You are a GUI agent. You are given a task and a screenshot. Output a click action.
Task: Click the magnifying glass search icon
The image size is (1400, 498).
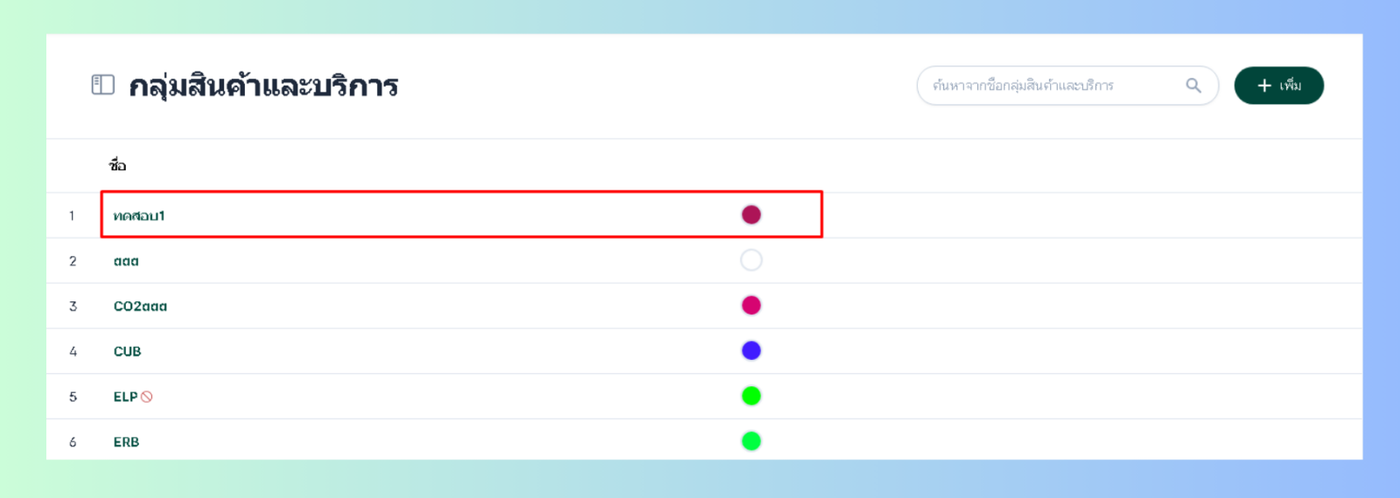pos(1193,86)
